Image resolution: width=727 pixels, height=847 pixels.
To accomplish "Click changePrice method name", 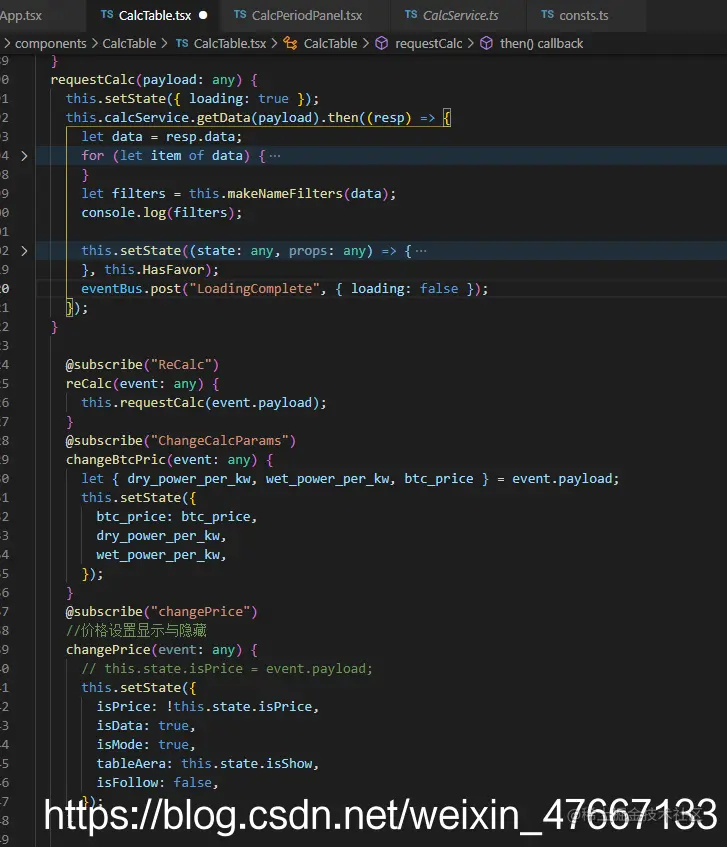I will click(x=108, y=650).
